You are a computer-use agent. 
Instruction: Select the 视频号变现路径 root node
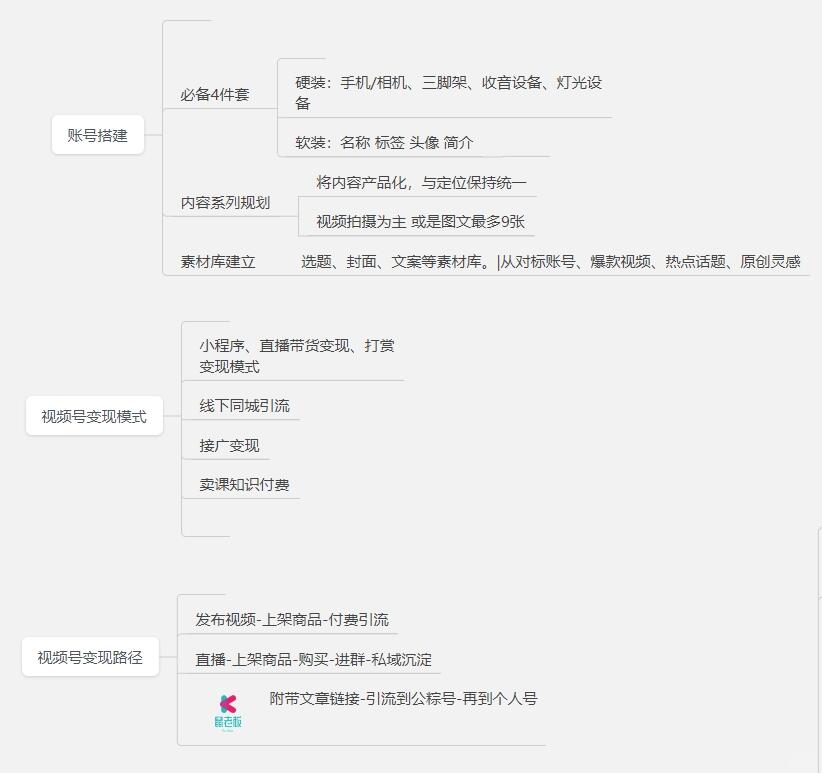point(90,657)
